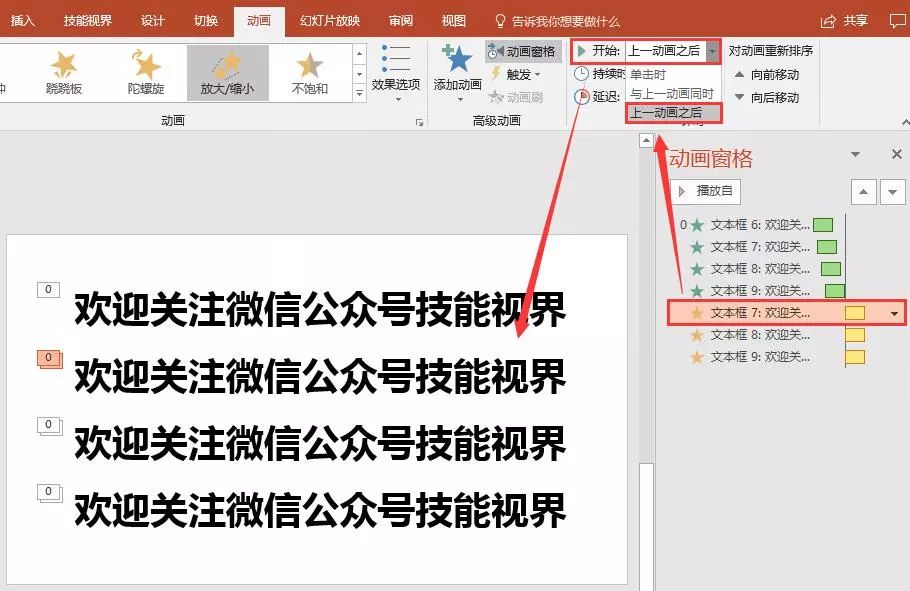
Task: Collapse the ribbon-side panel chevron above 动画窗格
Action: click(x=645, y=141)
